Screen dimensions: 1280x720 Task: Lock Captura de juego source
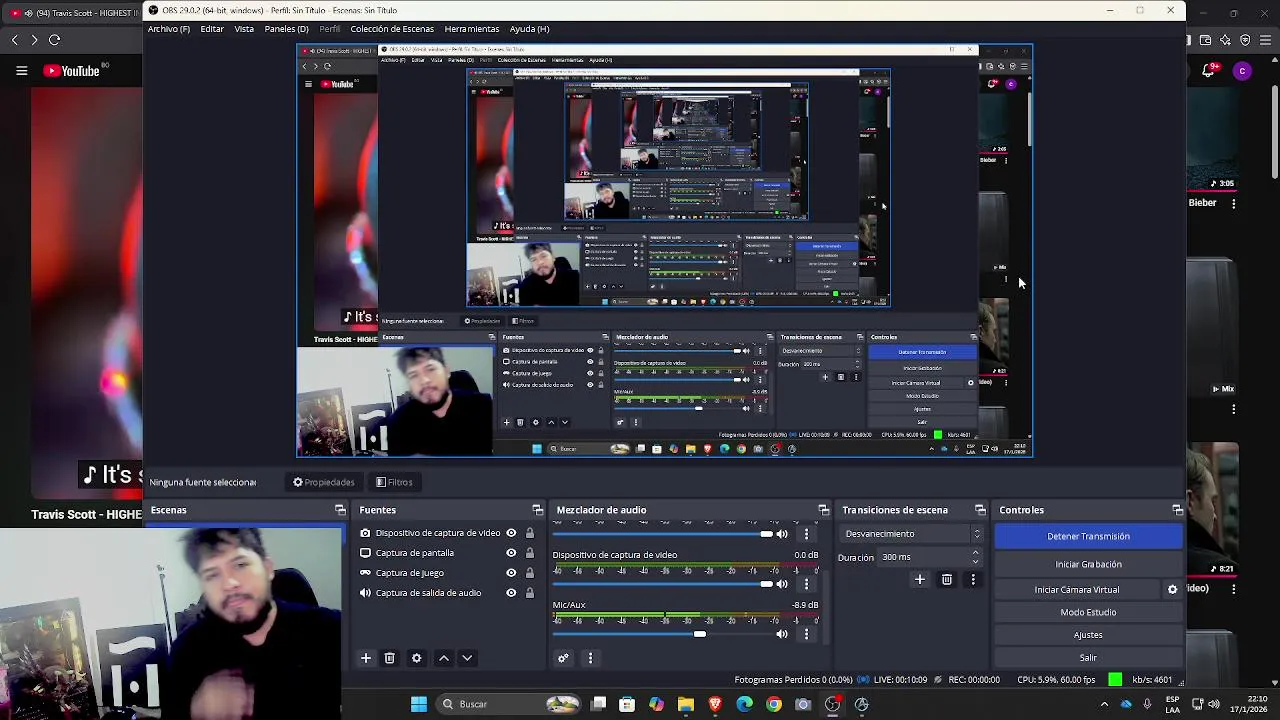click(x=530, y=573)
